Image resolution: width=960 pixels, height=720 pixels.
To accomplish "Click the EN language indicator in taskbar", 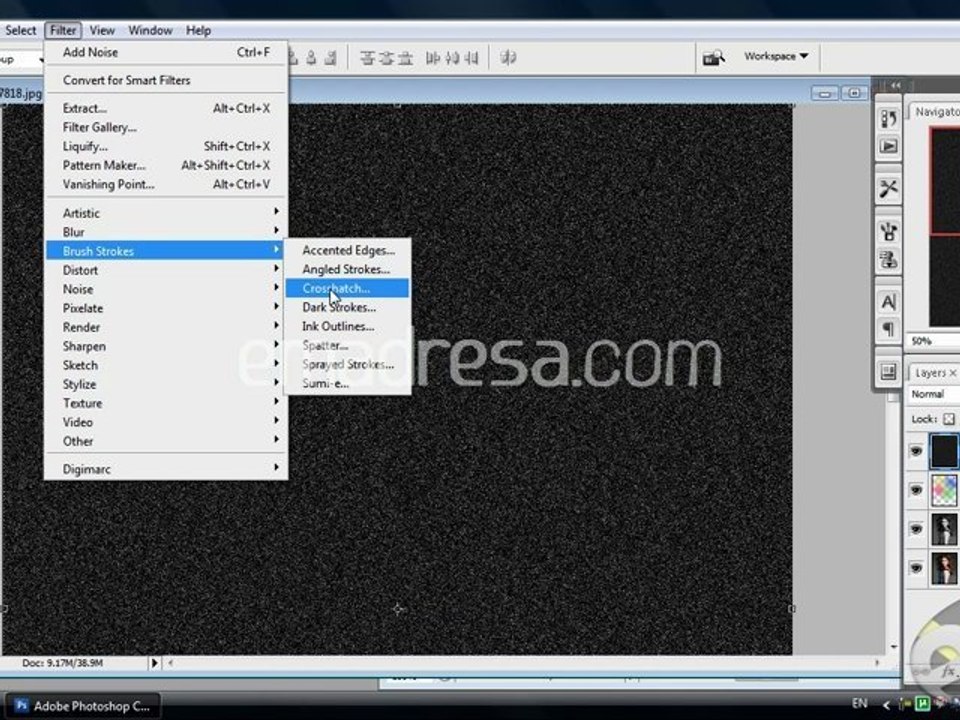I will tap(860, 703).
